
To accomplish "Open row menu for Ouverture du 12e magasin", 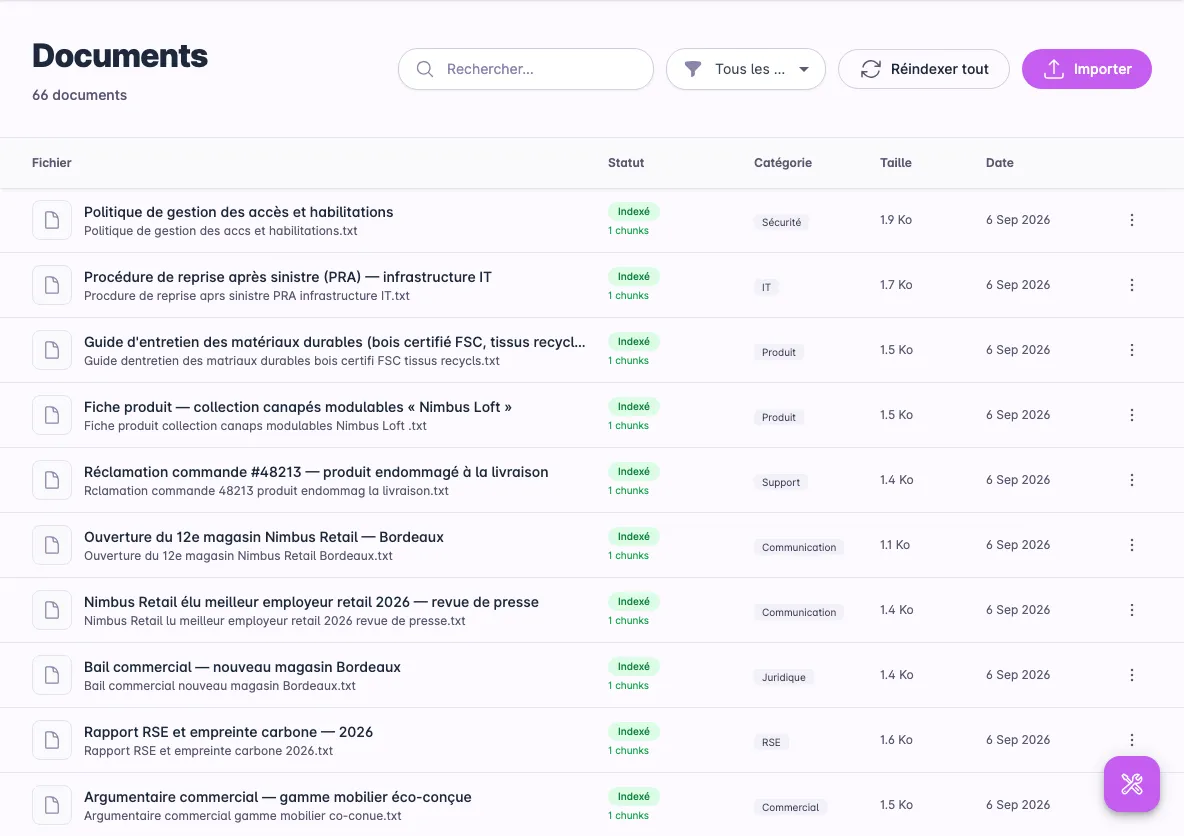I will (x=1131, y=544).
